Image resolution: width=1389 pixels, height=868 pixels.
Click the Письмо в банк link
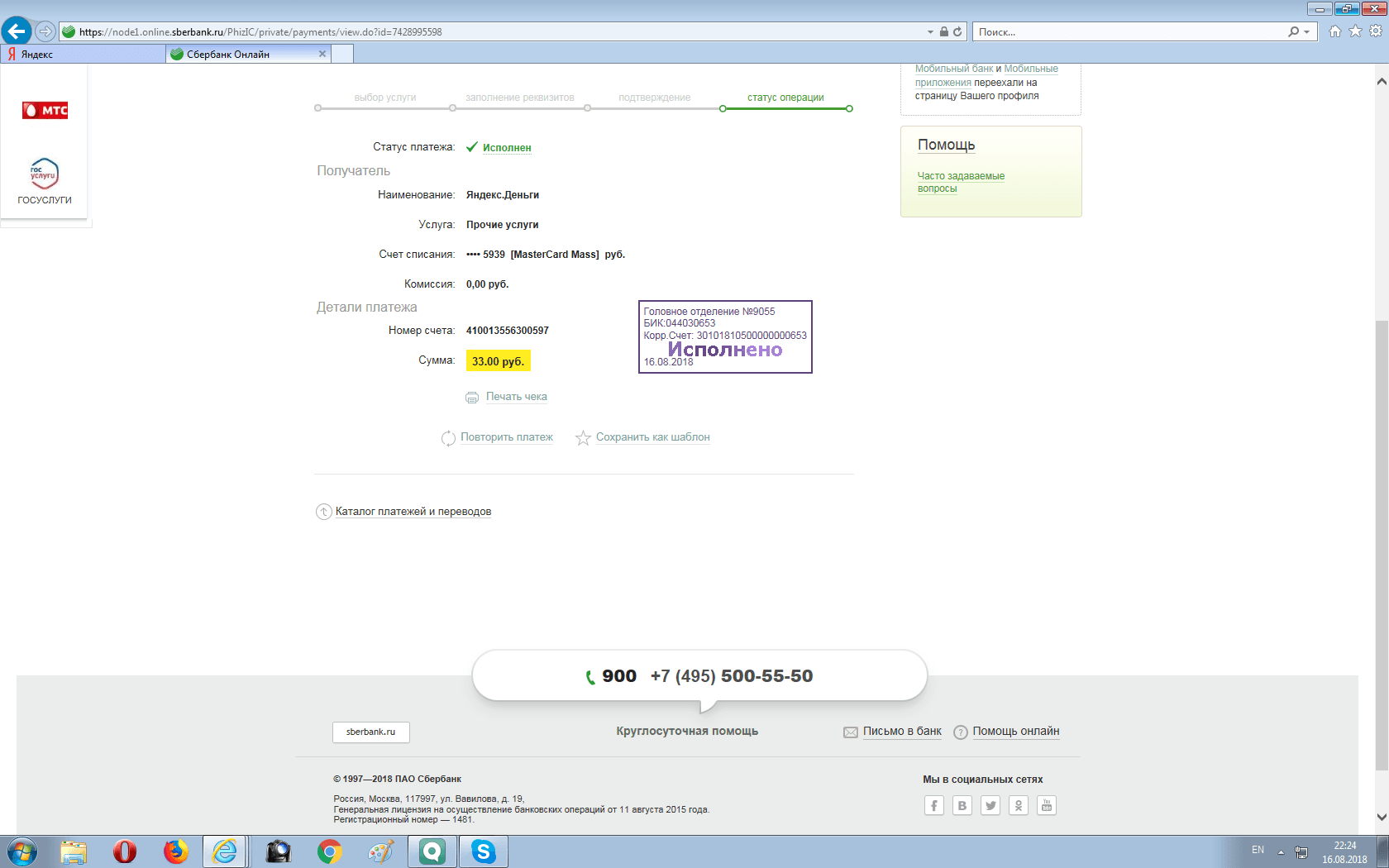(903, 732)
